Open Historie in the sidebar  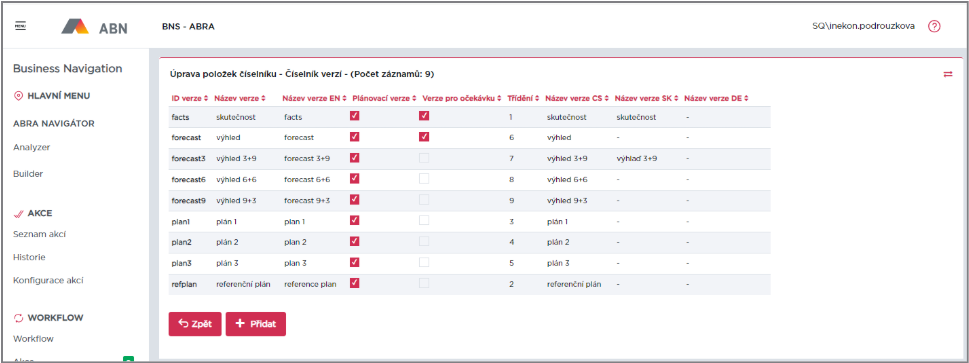29,257
